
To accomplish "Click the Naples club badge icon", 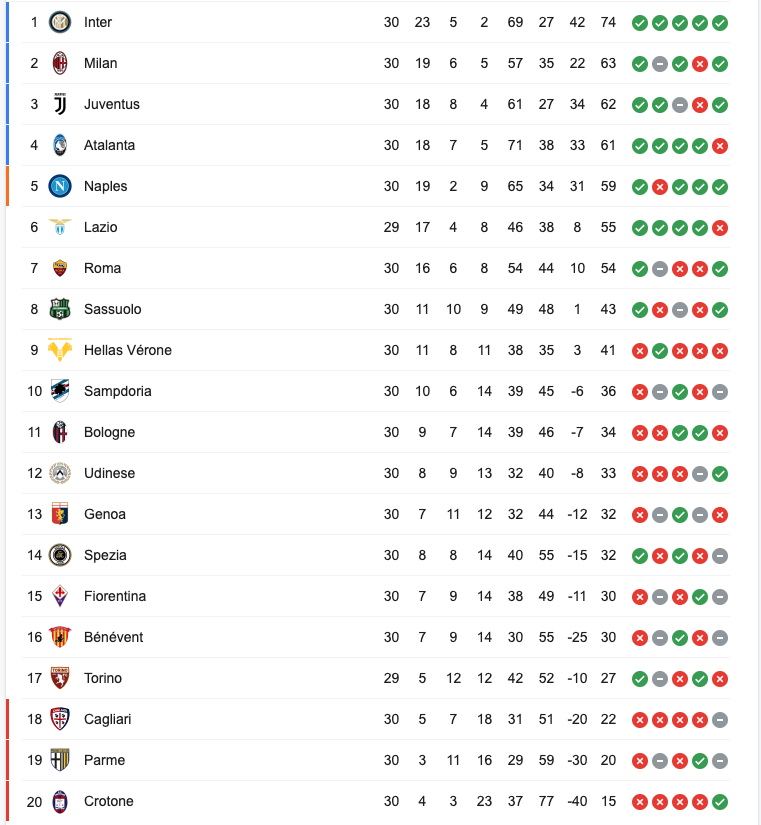I will pyautogui.click(x=60, y=186).
